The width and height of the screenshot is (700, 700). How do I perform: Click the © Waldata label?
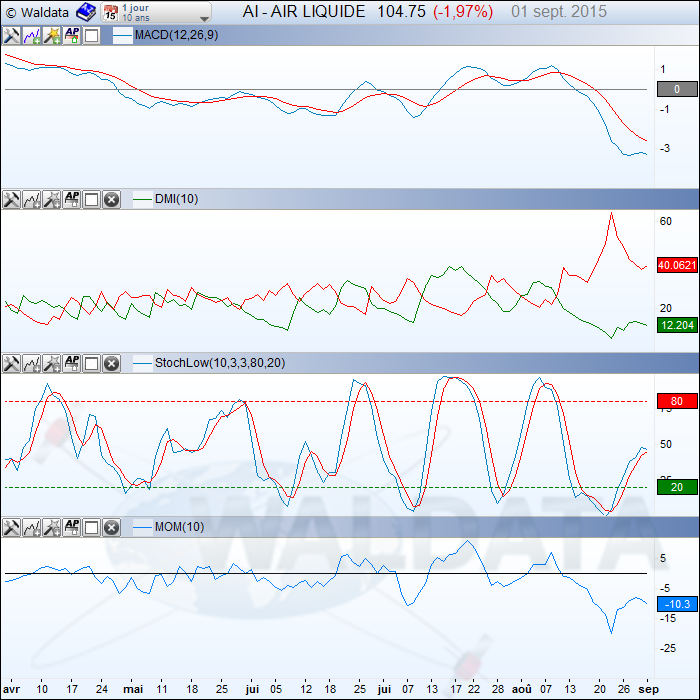(38, 12)
